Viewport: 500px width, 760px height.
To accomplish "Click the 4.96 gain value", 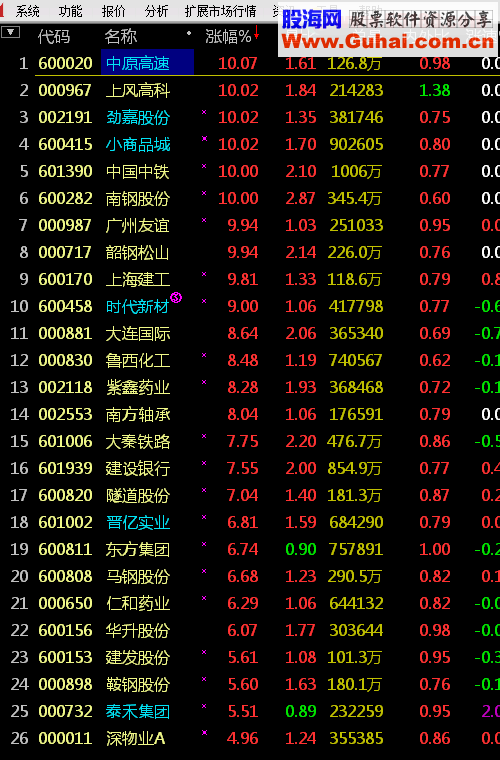I will 243,738.
